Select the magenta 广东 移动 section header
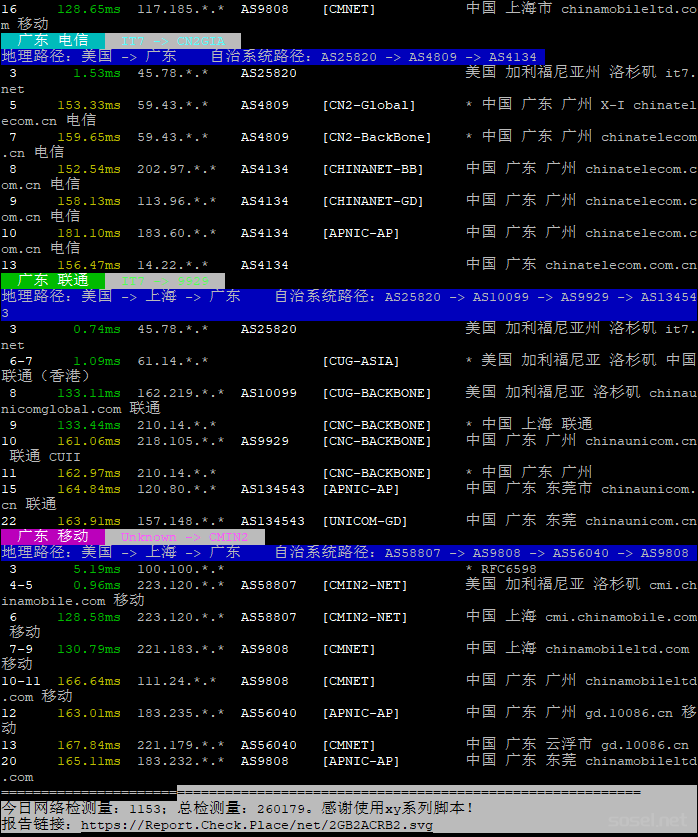The image size is (698, 837). point(52,537)
